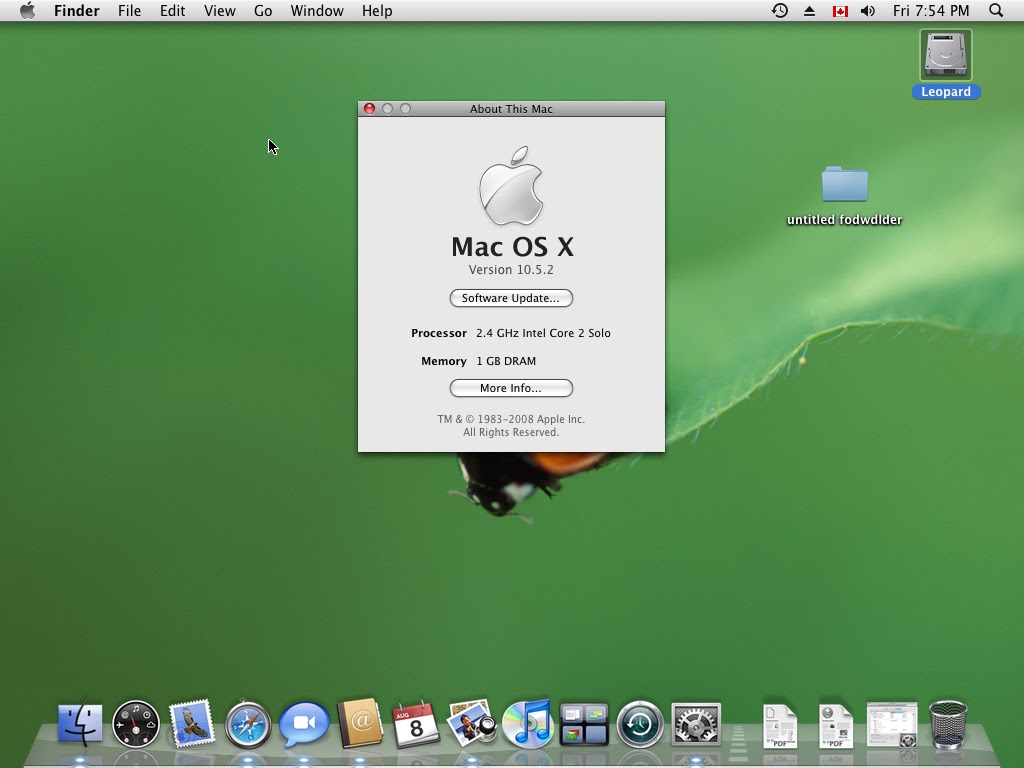Open Finder from the Dock
Viewport: 1024px width, 768px height.
click(80, 724)
